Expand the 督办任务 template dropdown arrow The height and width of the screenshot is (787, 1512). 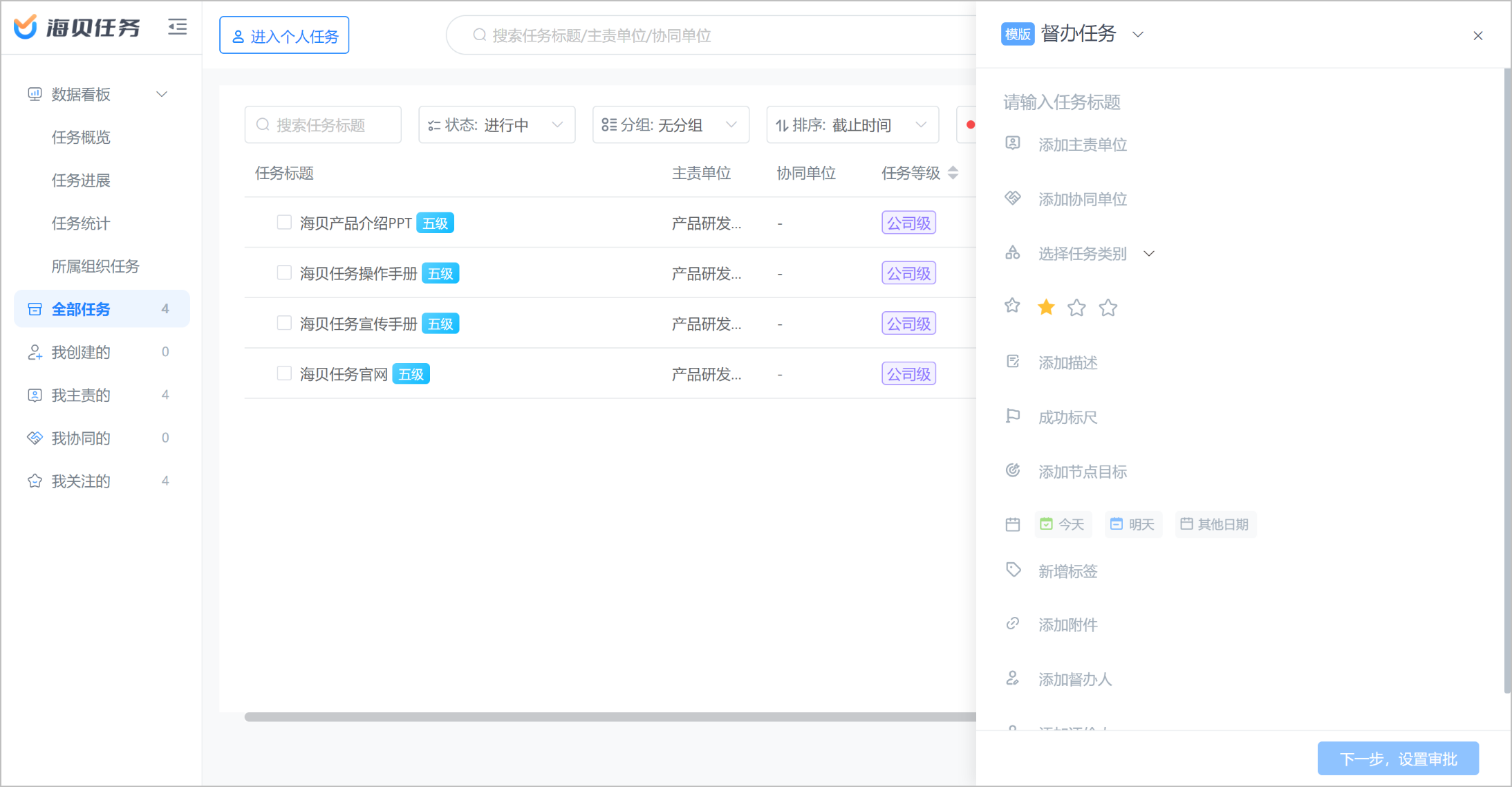pyautogui.click(x=1138, y=34)
